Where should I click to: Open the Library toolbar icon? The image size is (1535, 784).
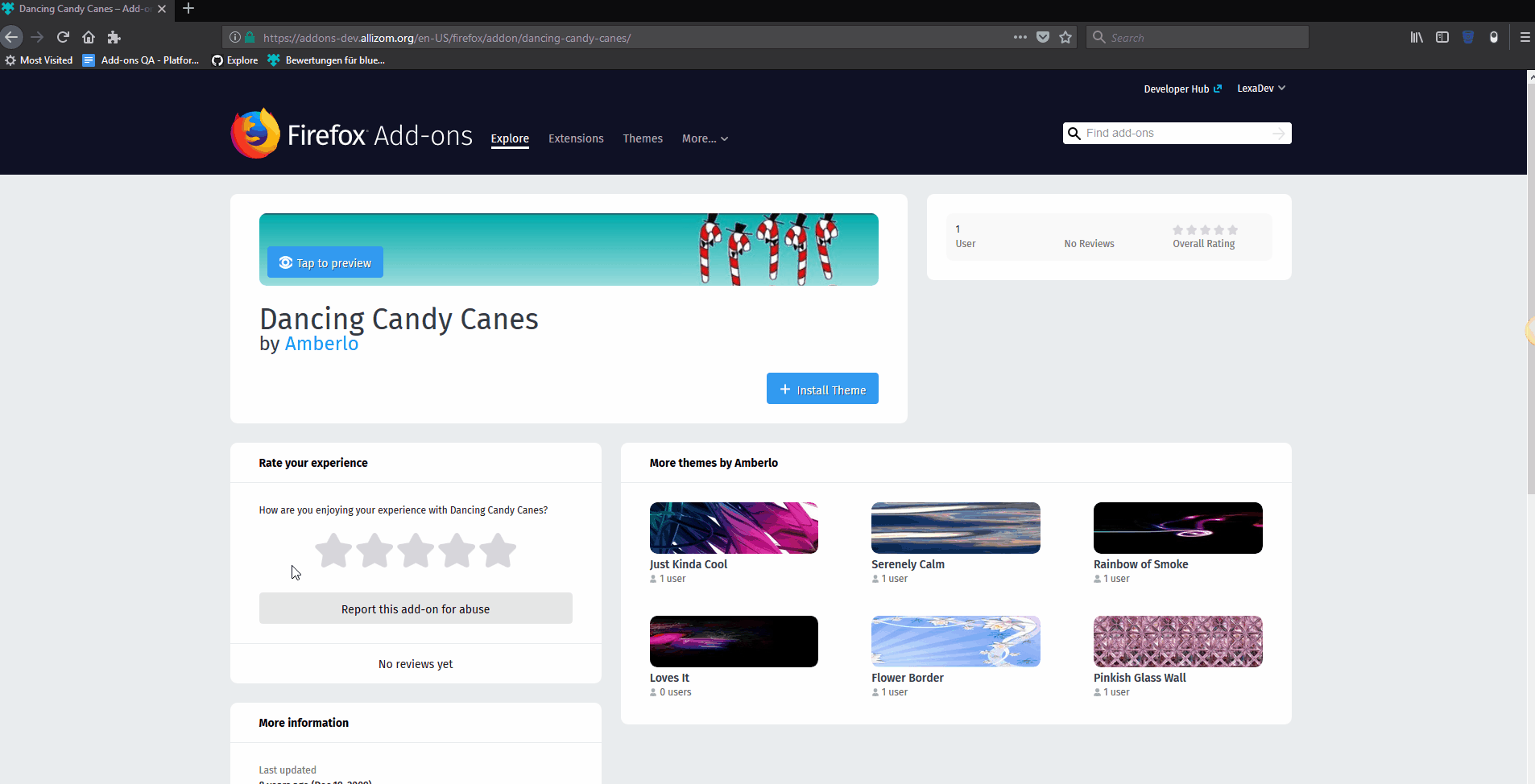pos(1417,37)
